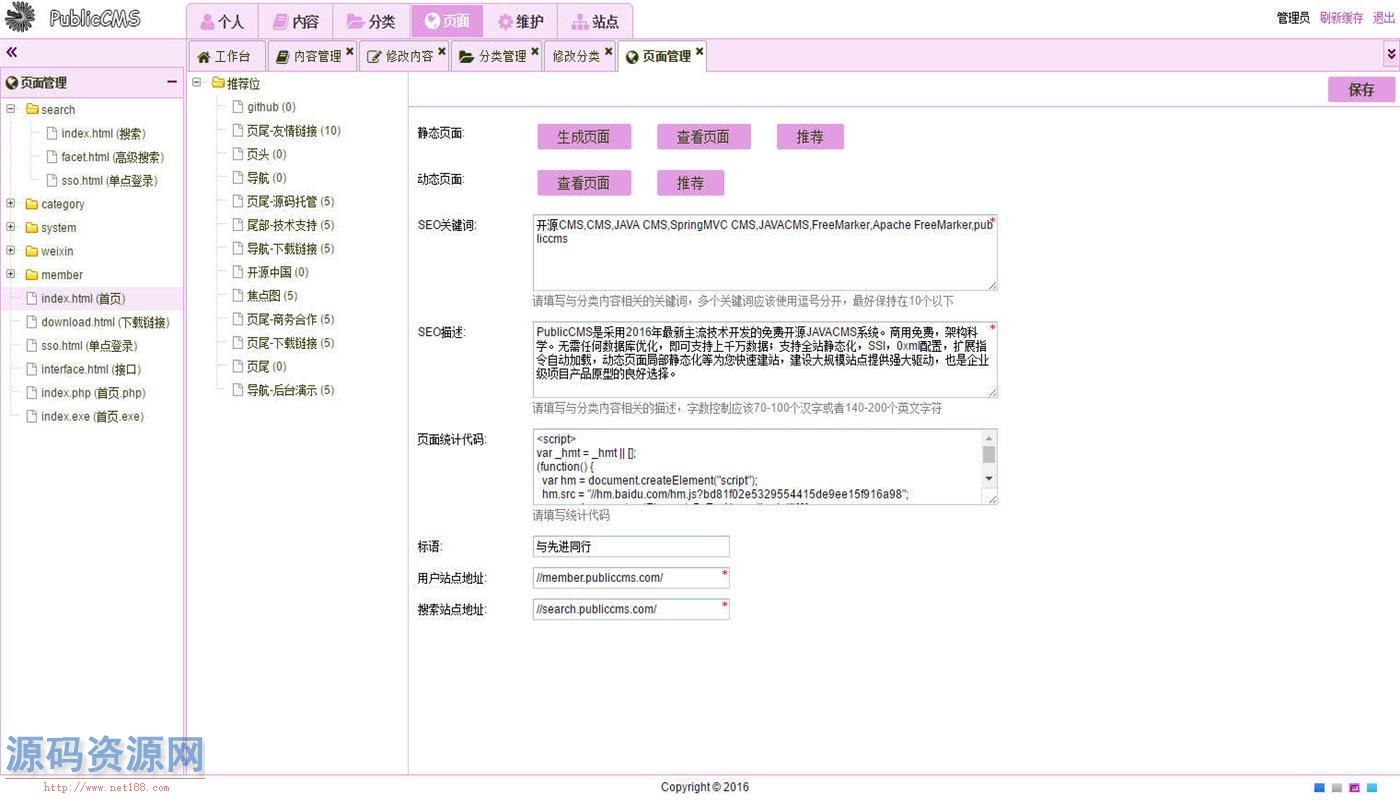Click the member folder icon
This screenshot has height=800, width=1400.
[32, 274]
